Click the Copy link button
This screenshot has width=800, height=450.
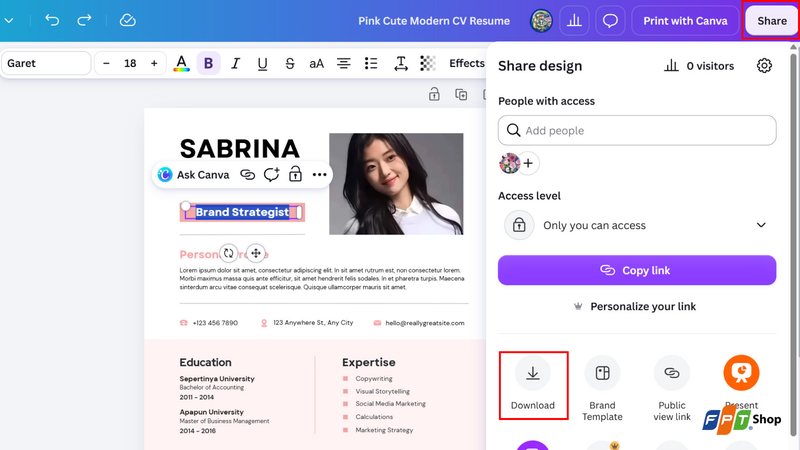click(x=637, y=270)
